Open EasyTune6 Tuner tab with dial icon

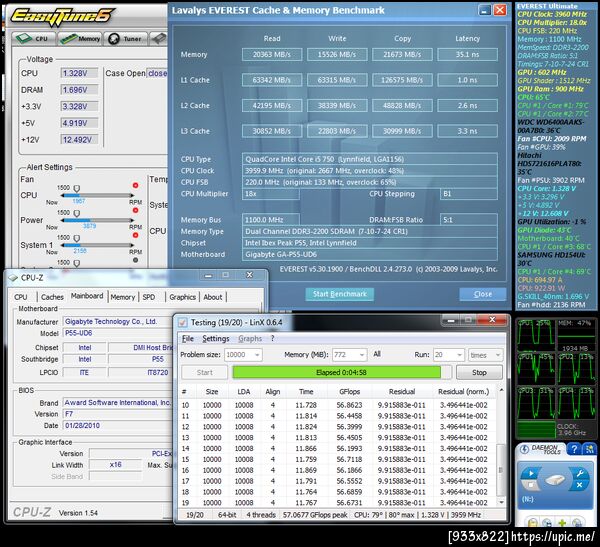pos(126,39)
